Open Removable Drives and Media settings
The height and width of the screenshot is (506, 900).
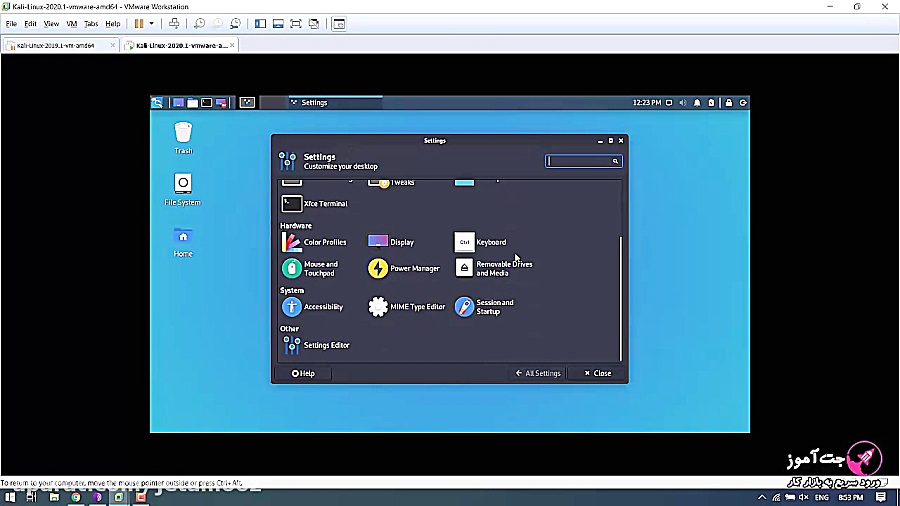494,268
